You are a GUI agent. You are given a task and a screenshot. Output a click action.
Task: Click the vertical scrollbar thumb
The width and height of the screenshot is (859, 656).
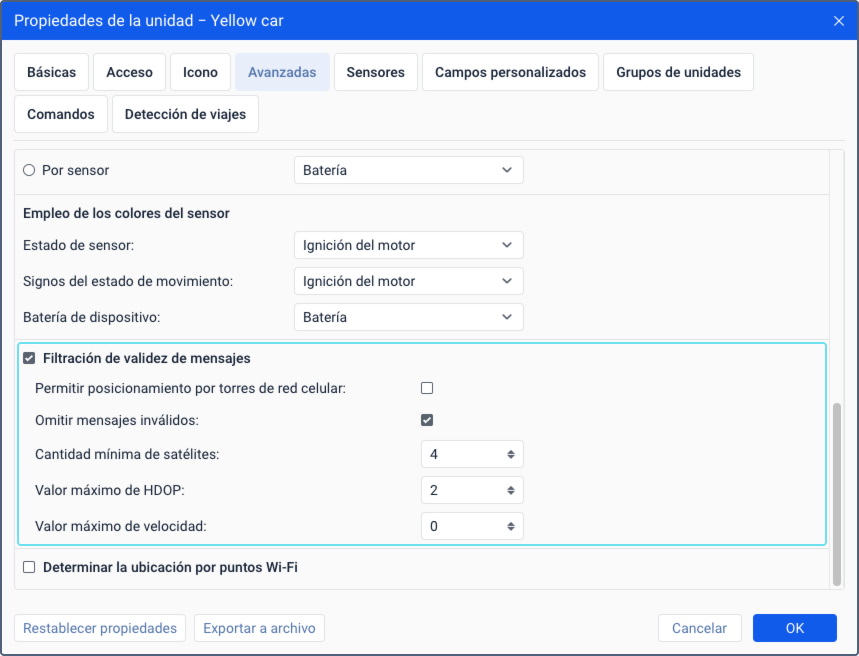tap(837, 494)
